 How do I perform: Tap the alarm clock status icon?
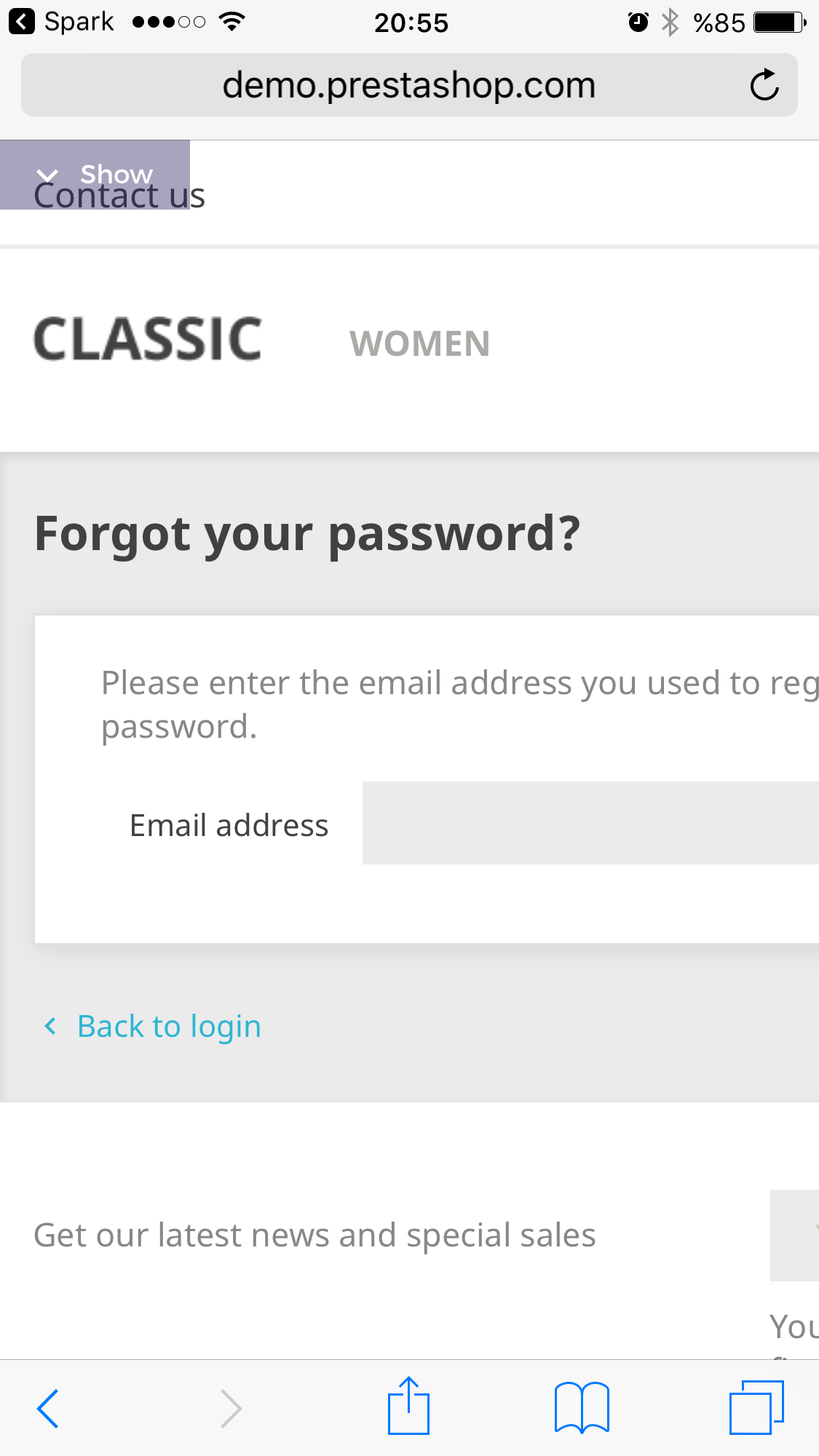coord(638,23)
